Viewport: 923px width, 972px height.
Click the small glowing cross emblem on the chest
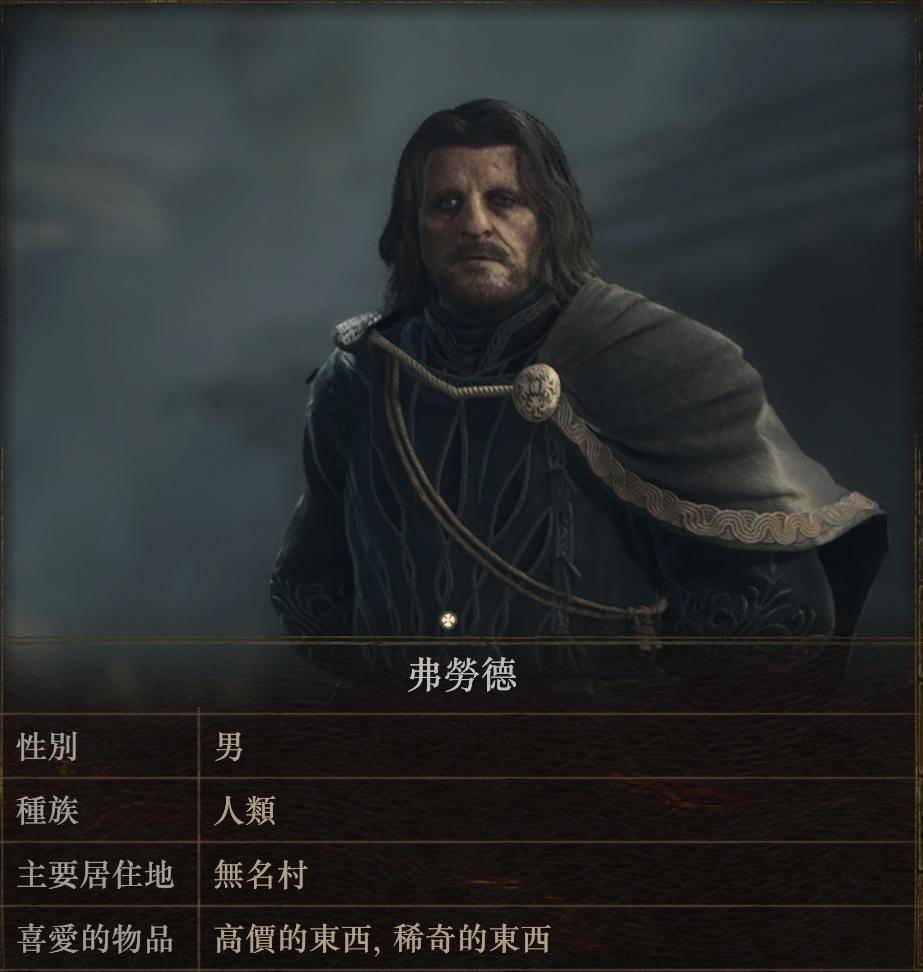[x=448, y=619]
